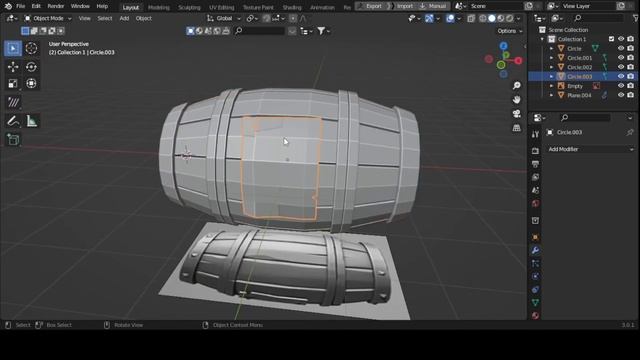Select Plane.004 in the outliner
The height and width of the screenshot is (360, 640).
click(579, 95)
